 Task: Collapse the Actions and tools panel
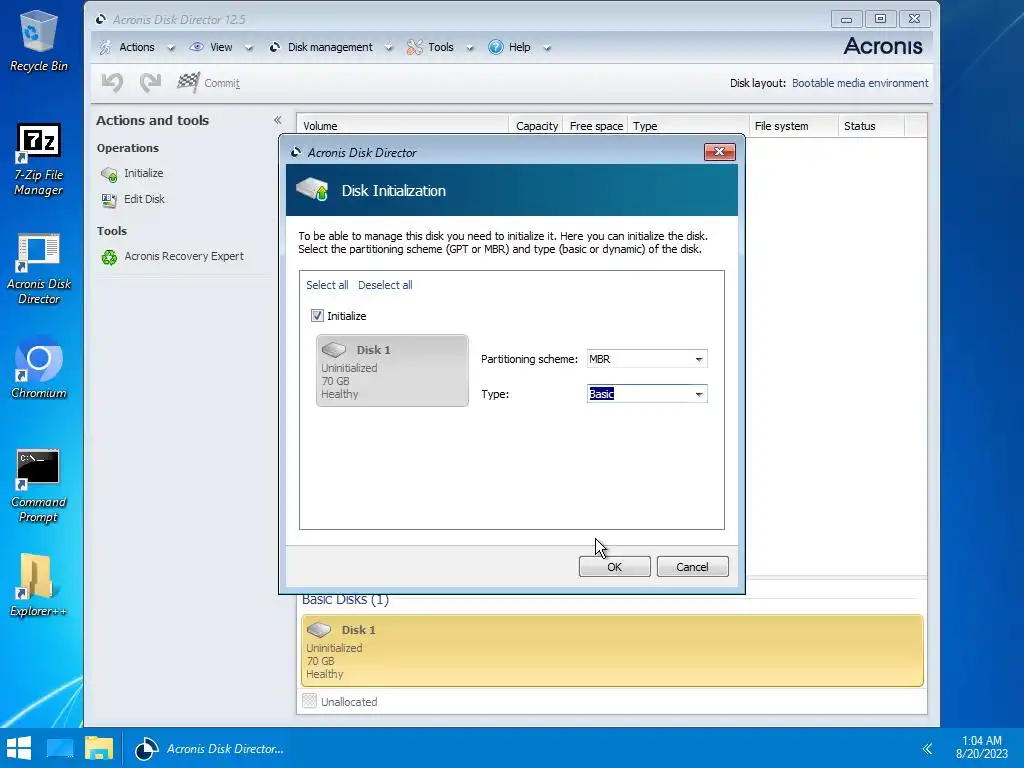[x=278, y=120]
